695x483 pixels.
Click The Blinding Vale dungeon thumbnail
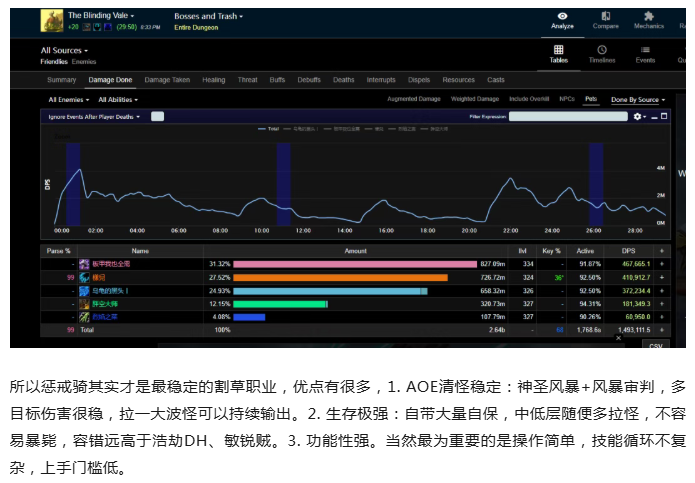click(52, 21)
